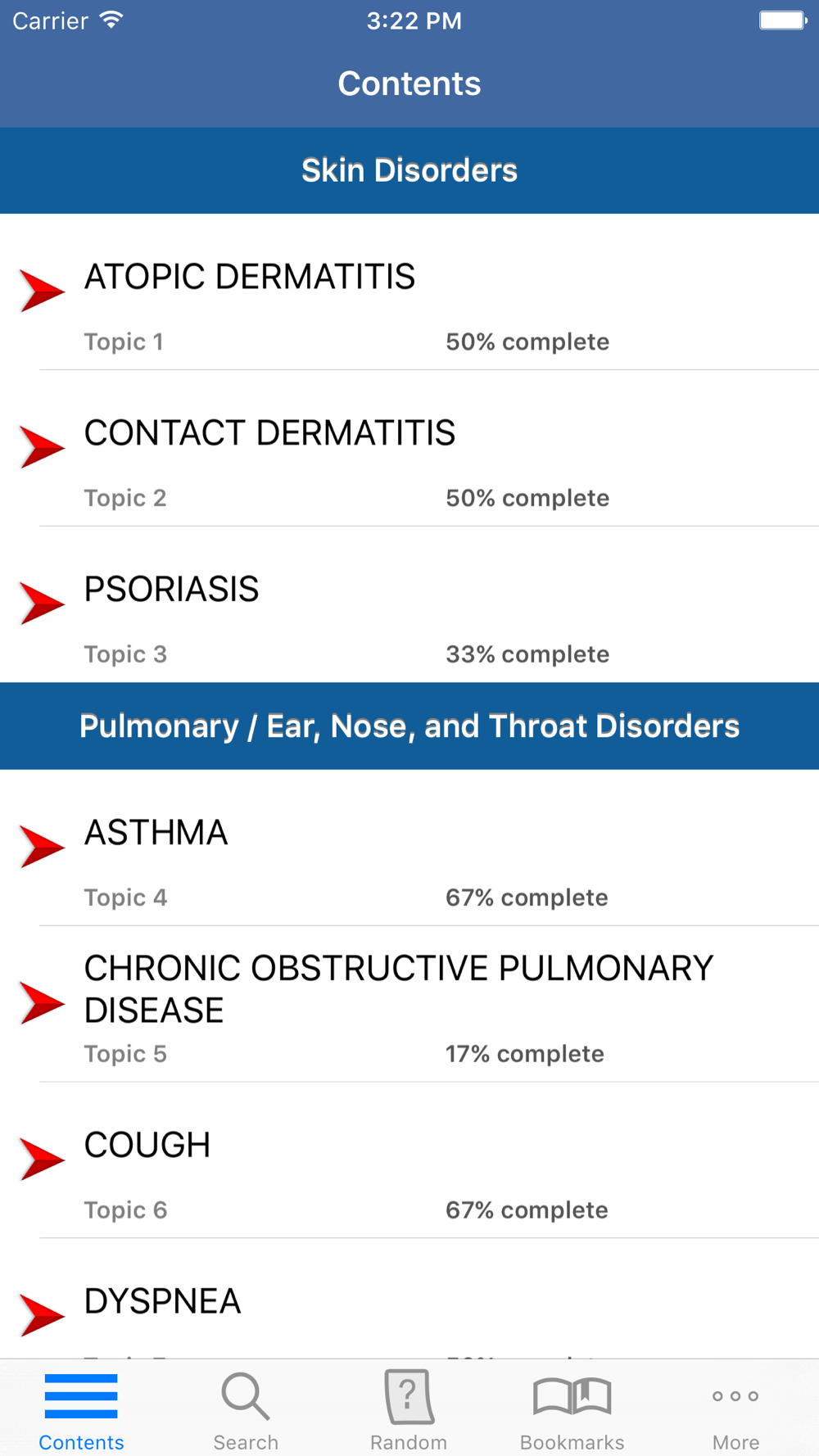Tap red arrow beside Asthma
Image resolution: width=819 pixels, height=1456 pixels.
tap(41, 846)
